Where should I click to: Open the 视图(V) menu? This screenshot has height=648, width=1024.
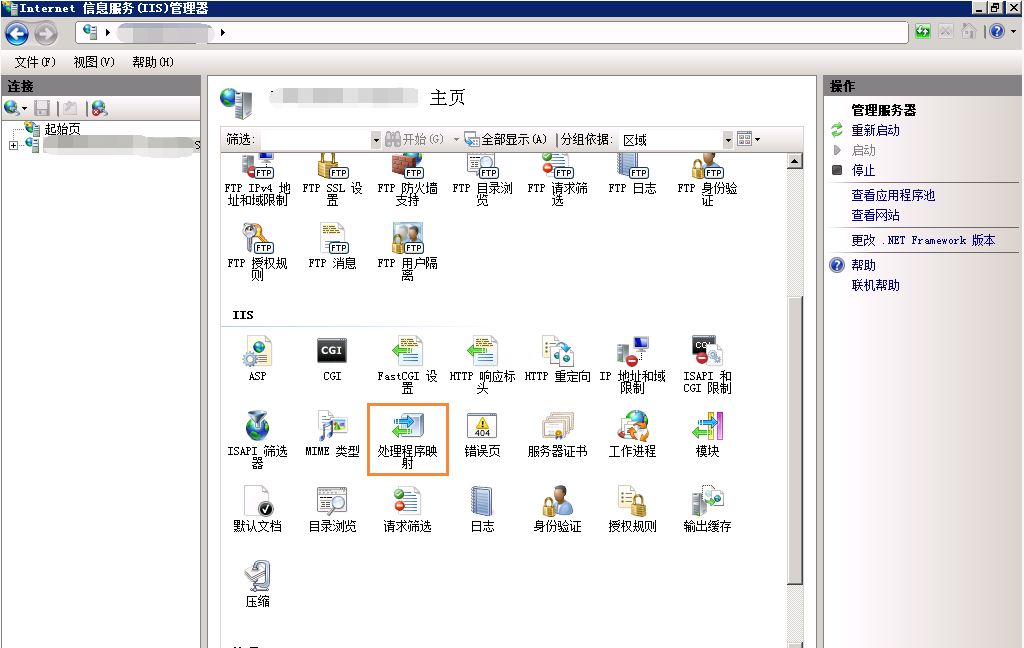[94, 62]
